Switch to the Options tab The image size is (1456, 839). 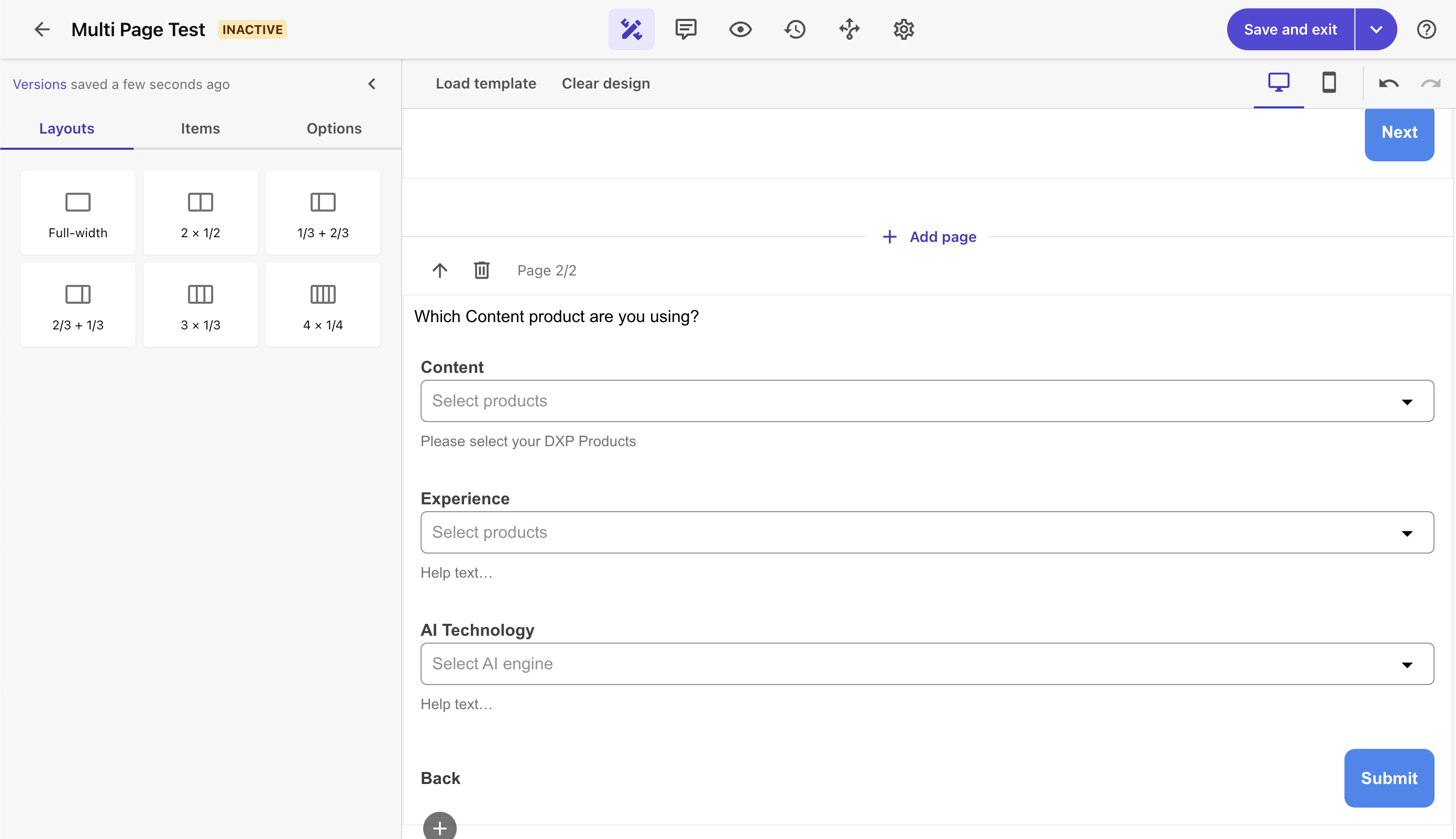(x=335, y=128)
